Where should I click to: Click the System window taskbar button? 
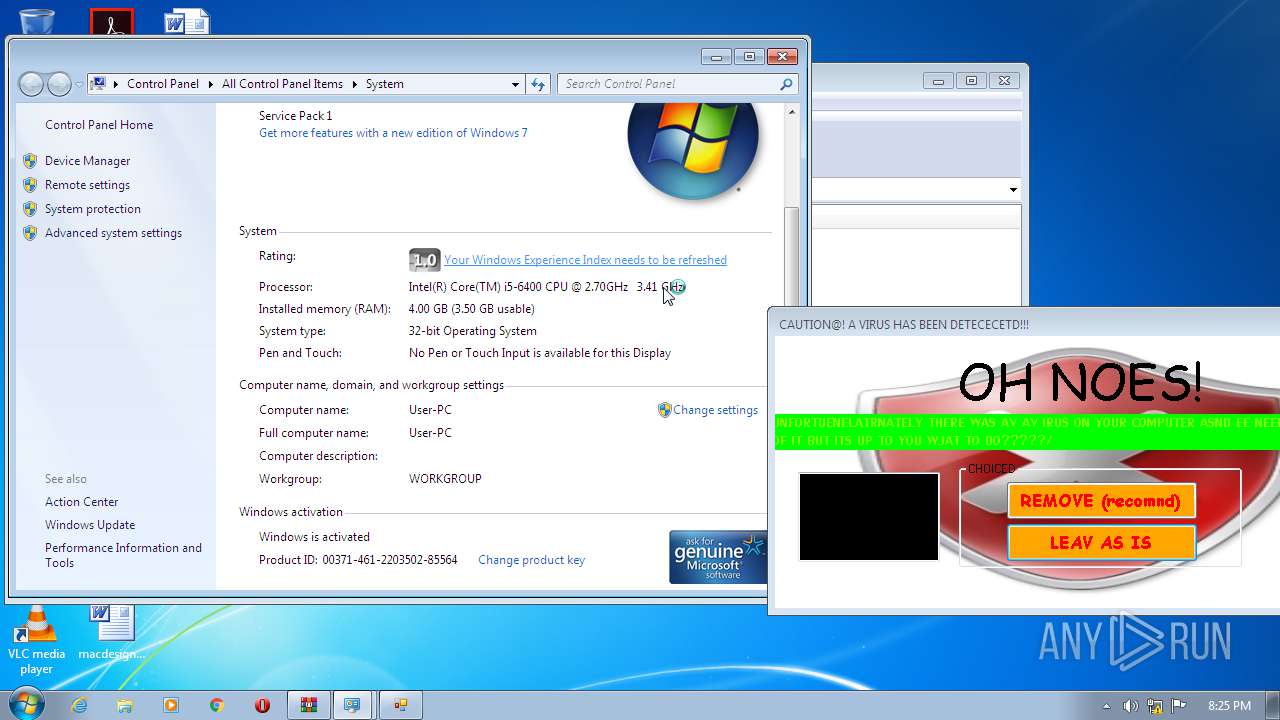tap(353, 705)
